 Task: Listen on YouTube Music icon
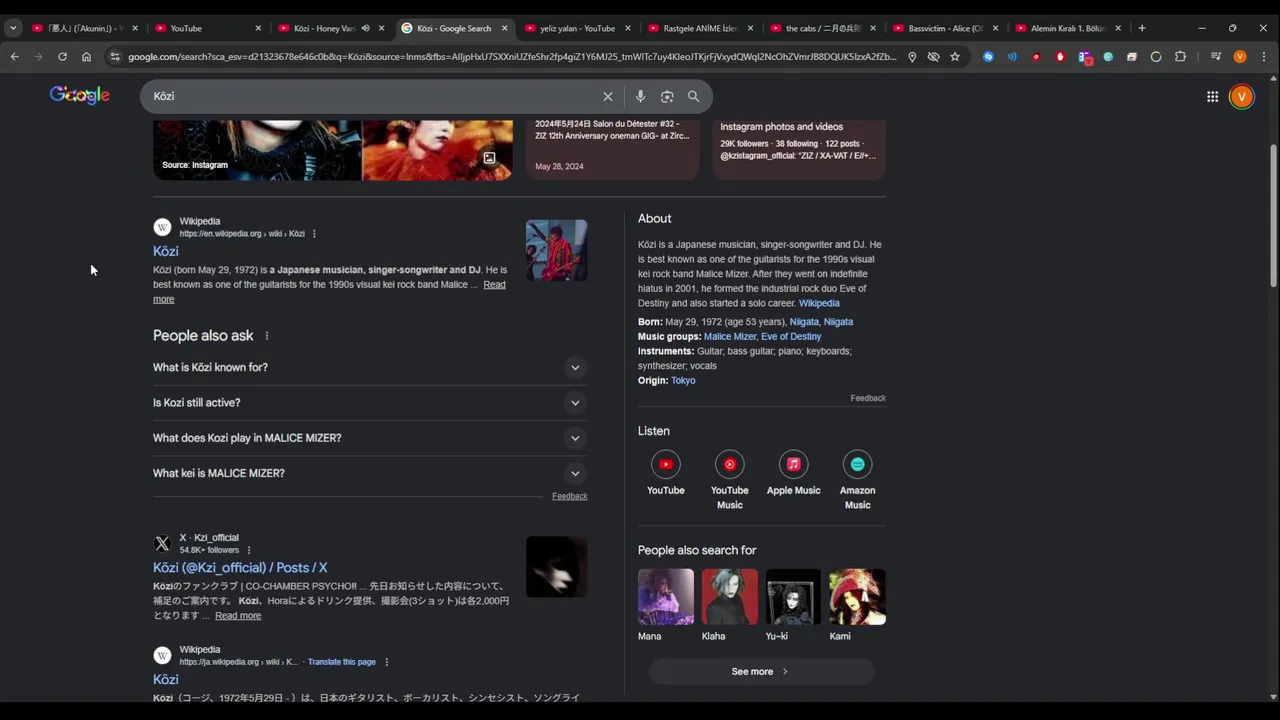[730, 464]
